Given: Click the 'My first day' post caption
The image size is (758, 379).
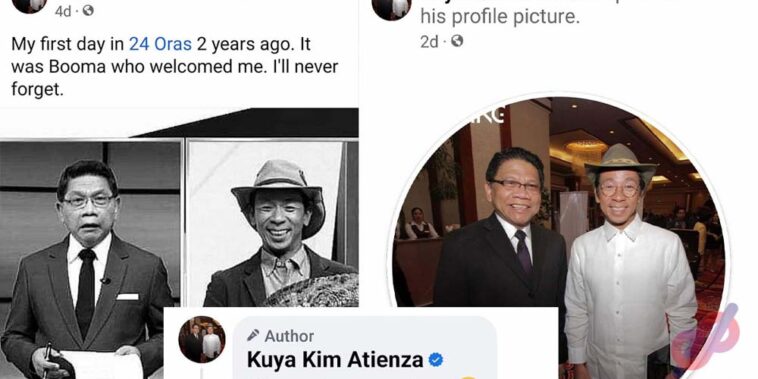Looking at the screenshot, I should click(x=175, y=67).
